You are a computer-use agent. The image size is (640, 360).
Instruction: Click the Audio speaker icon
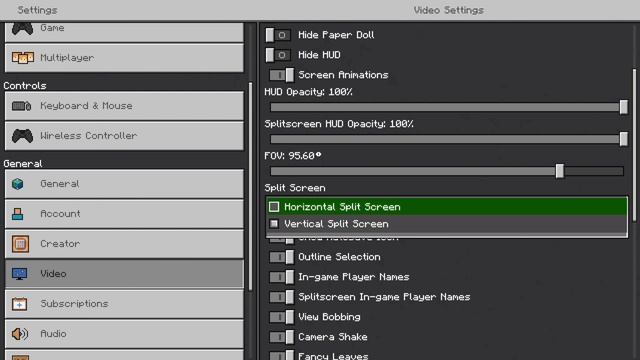(20, 334)
